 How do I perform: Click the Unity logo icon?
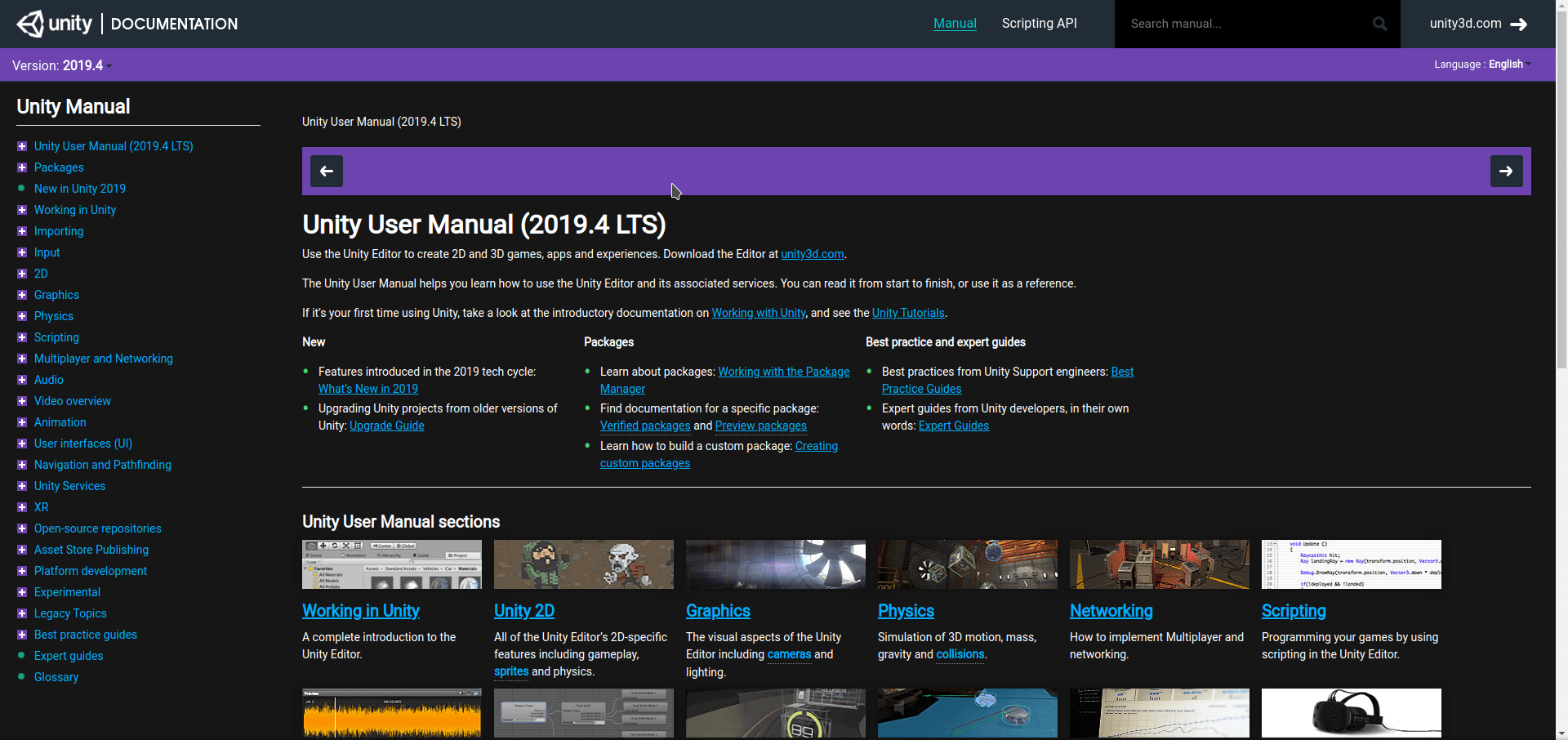tap(29, 24)
